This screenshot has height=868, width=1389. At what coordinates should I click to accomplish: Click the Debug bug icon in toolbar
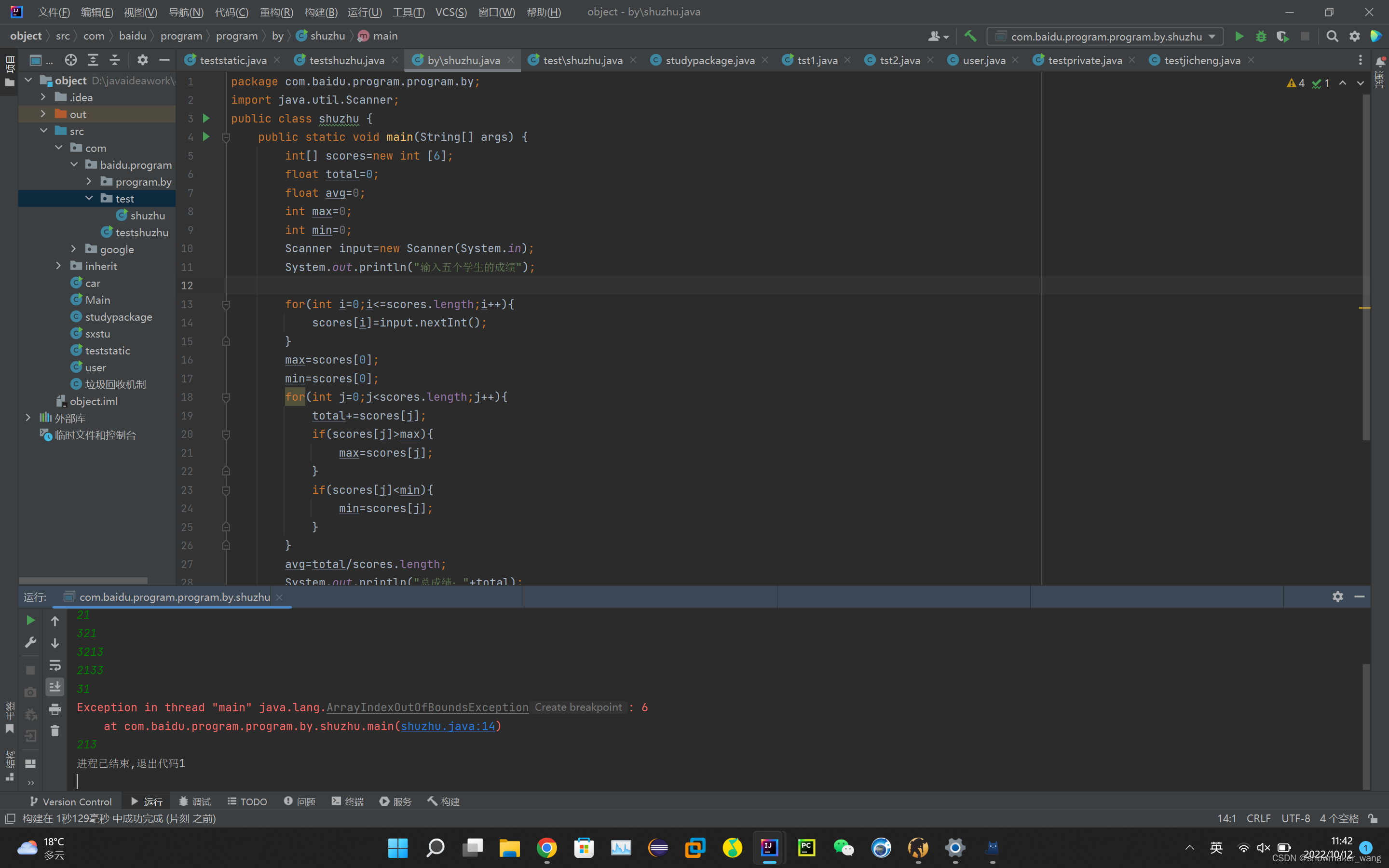pyautogui.click(x=1260, y=37)
